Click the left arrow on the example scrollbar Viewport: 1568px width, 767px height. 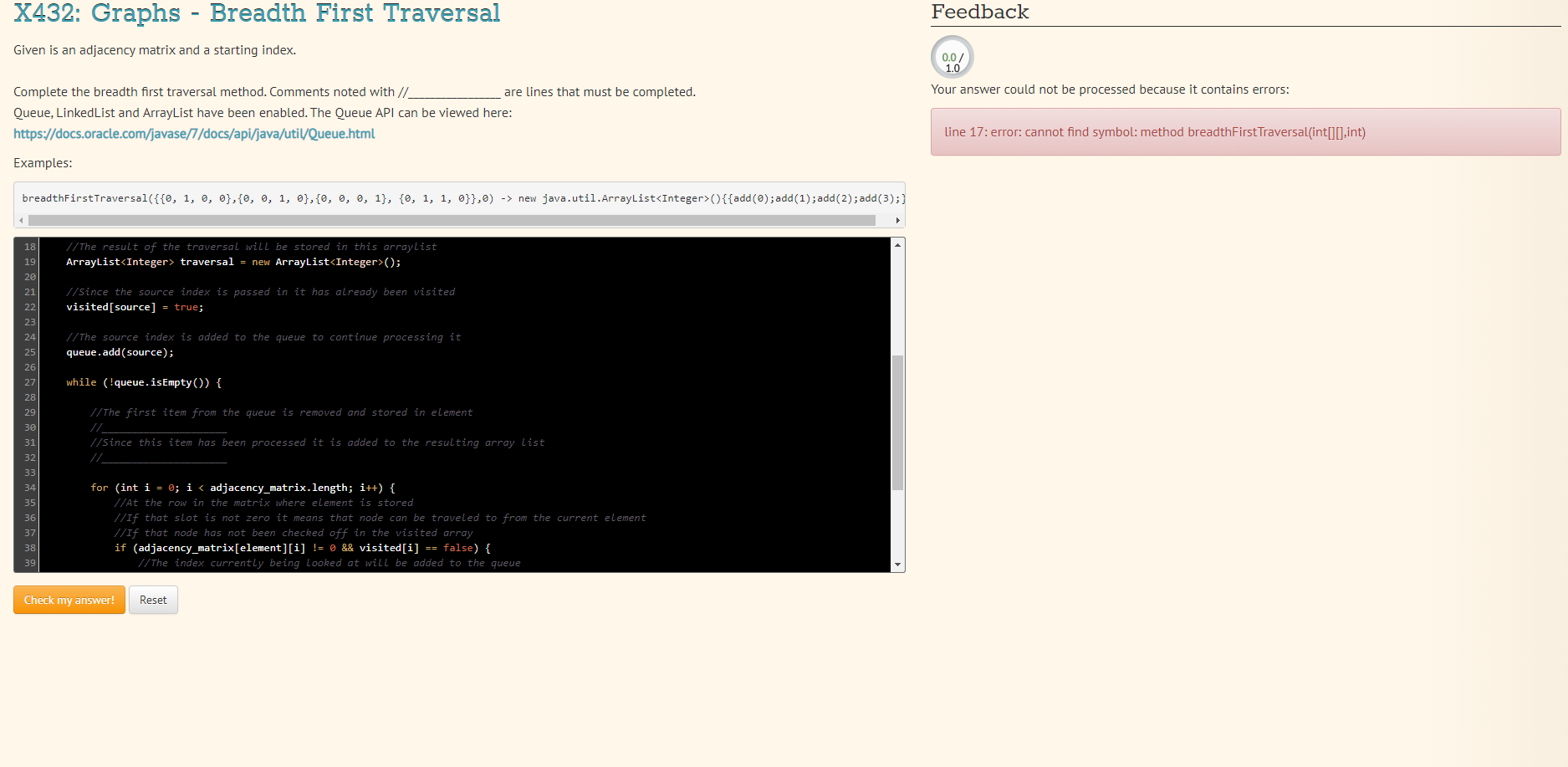coord(20,220)
